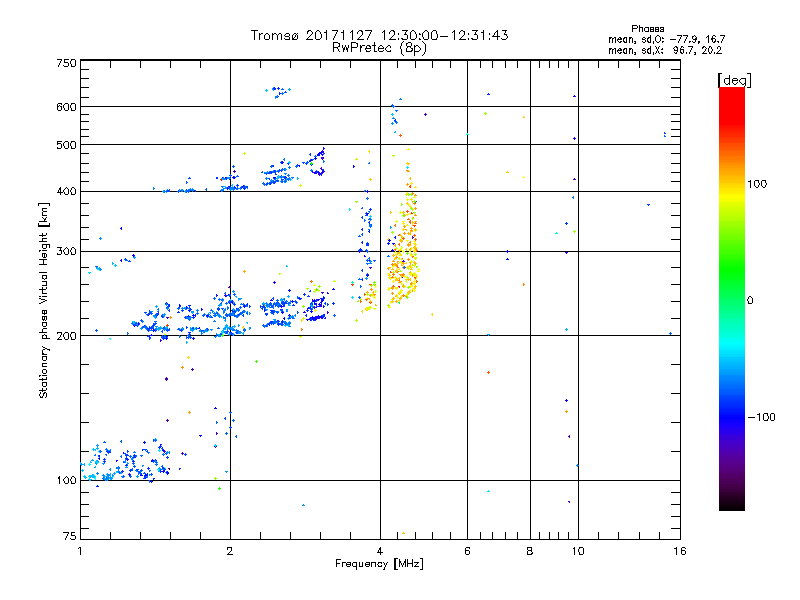This screenshot has width=800, height=600.
Task: Click the blue echo cluster above 600 km
Action: 278,92
